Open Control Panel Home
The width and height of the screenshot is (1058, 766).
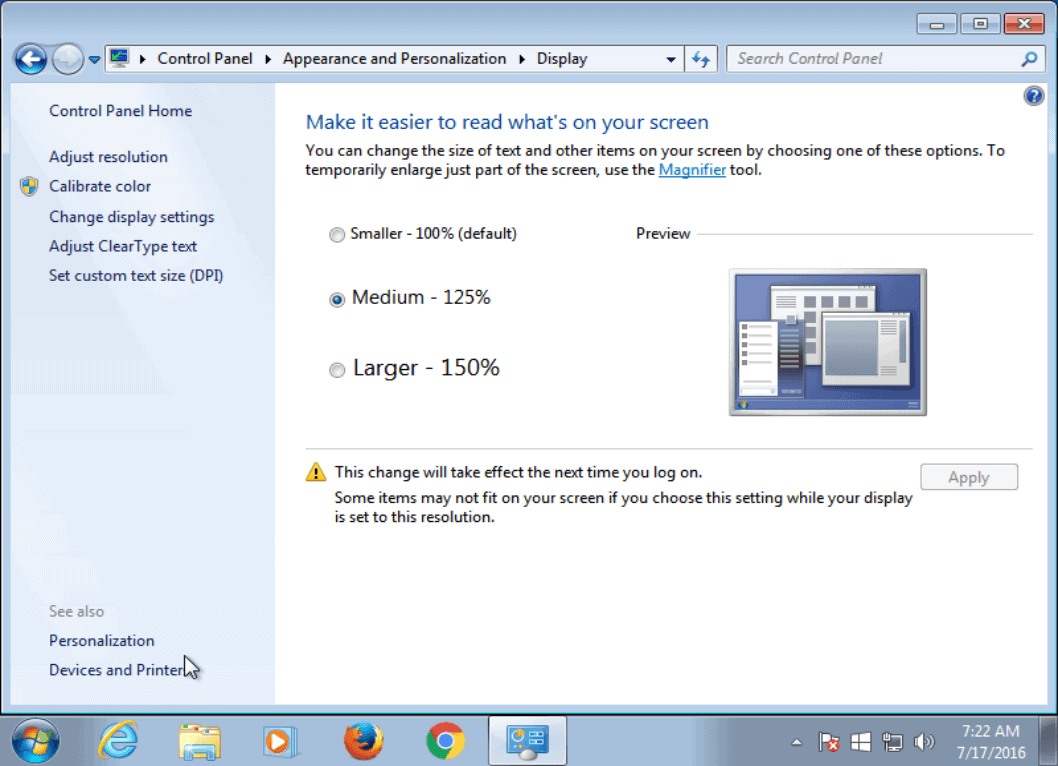[120, 111]
